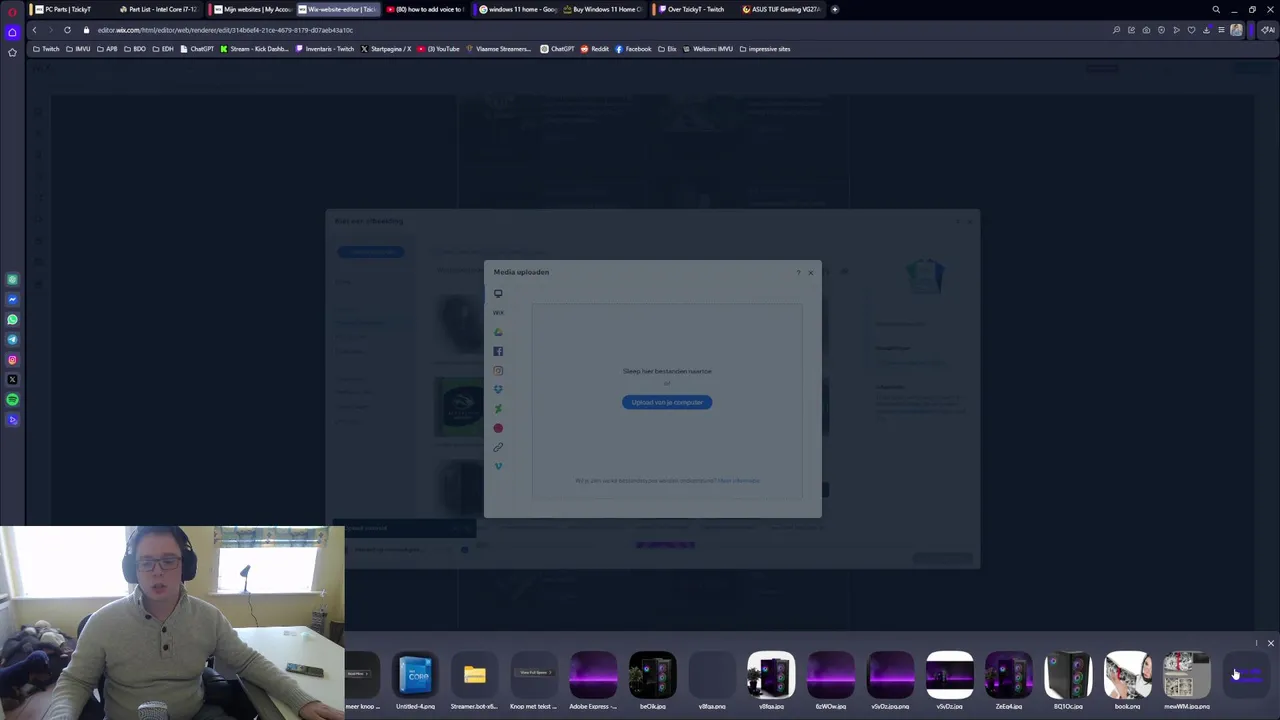This screenshot has height=720, width=1280.
Task: Switch to Part List - Intel Core tab
Action: coord(158,9)
